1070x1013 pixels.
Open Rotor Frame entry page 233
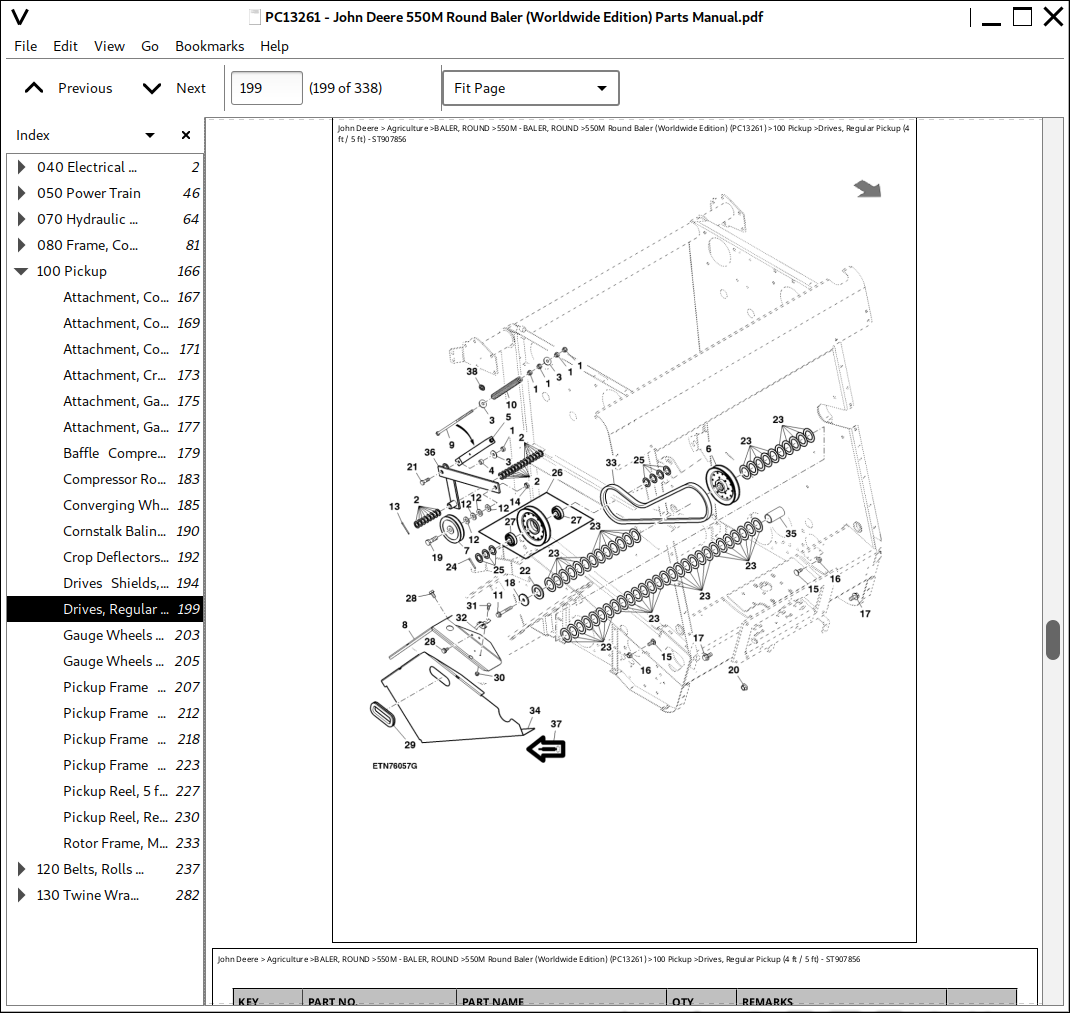point(105,843)
